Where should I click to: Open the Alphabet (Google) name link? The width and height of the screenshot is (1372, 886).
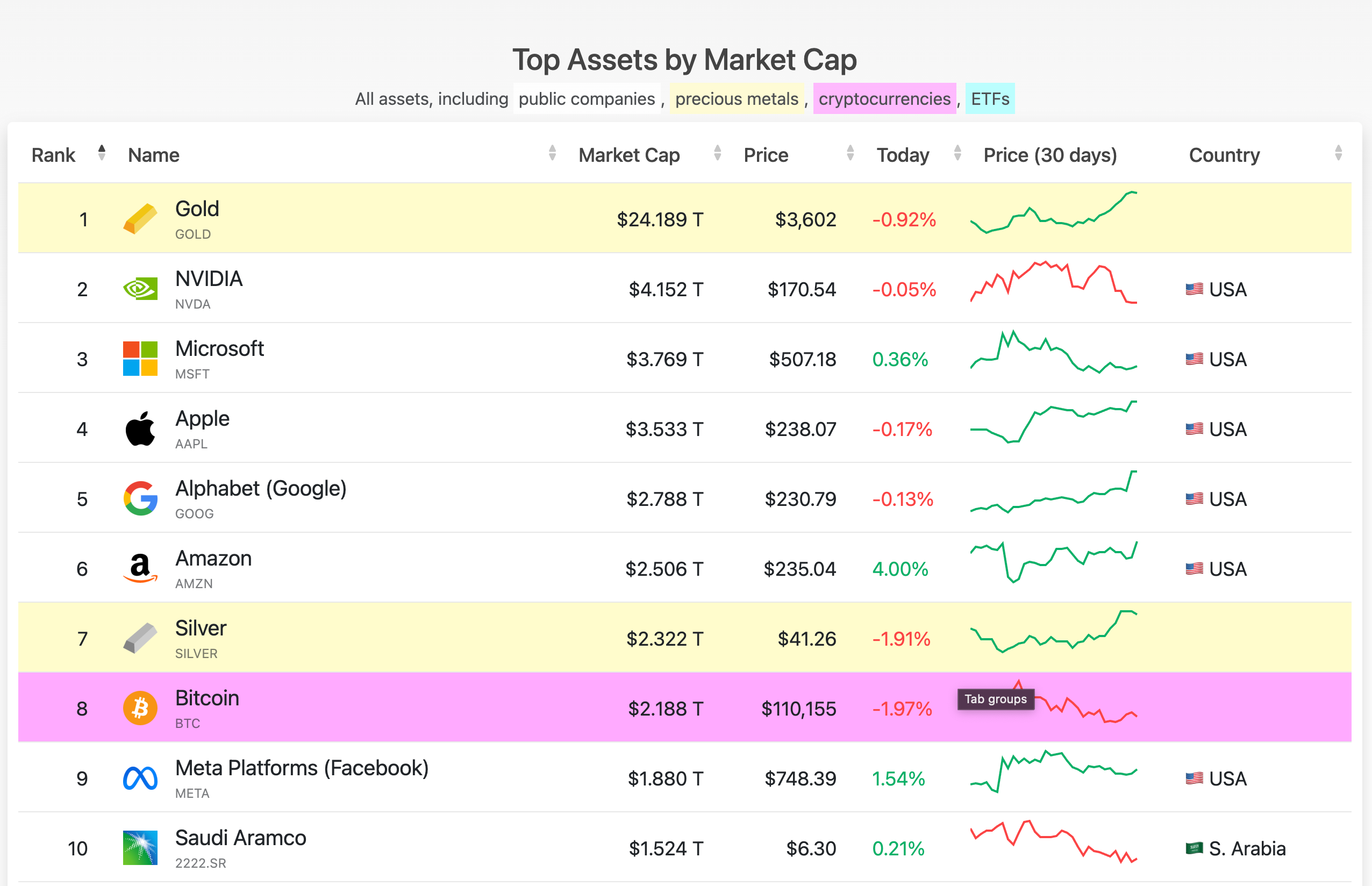tap(261, 489)
